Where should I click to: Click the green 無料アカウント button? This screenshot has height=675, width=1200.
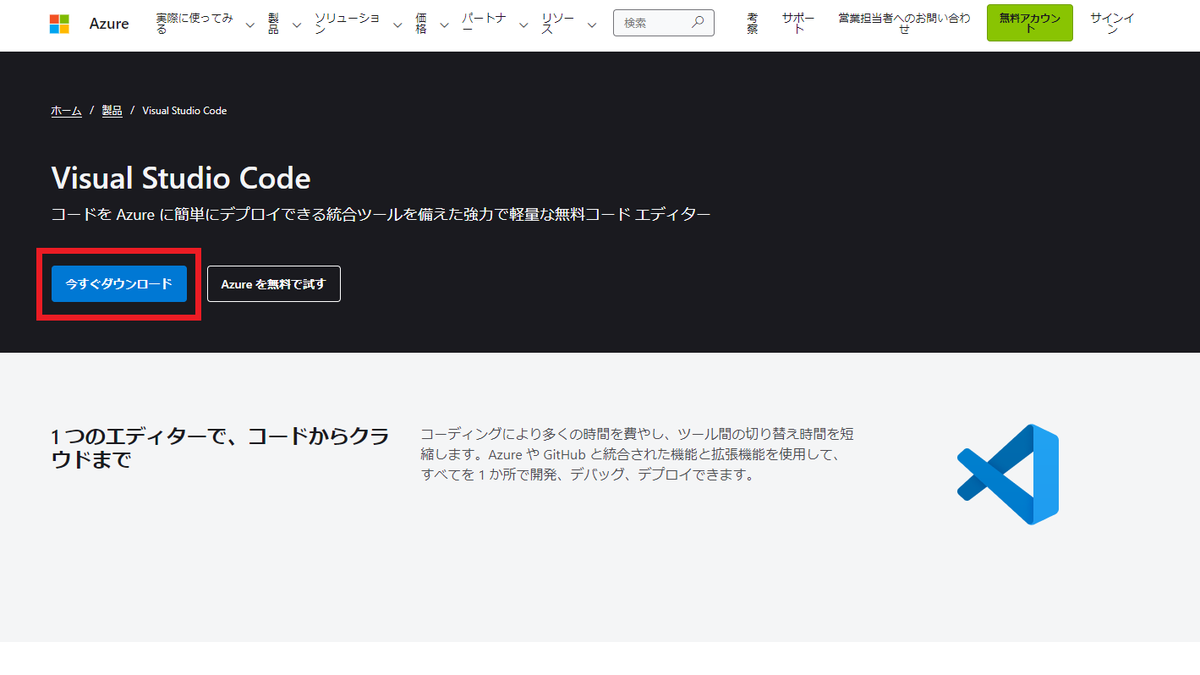click(x=1029, y=22)
